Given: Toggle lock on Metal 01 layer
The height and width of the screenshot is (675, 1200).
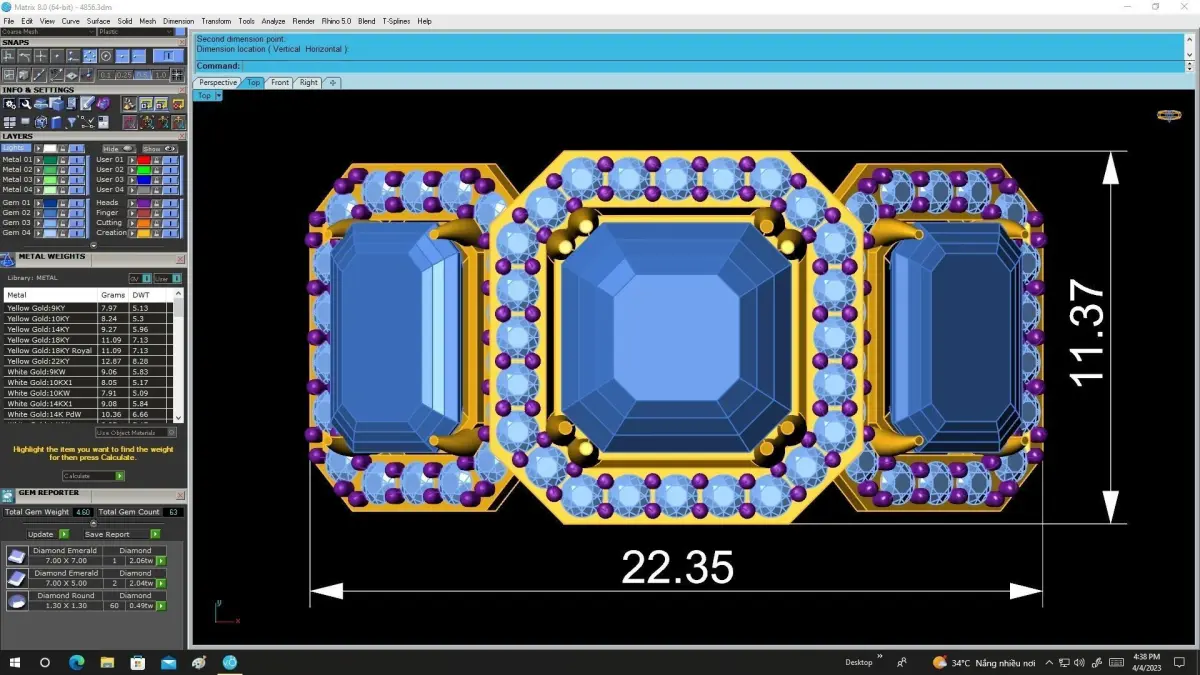Looking at the screenshot, I should [63, 160].
